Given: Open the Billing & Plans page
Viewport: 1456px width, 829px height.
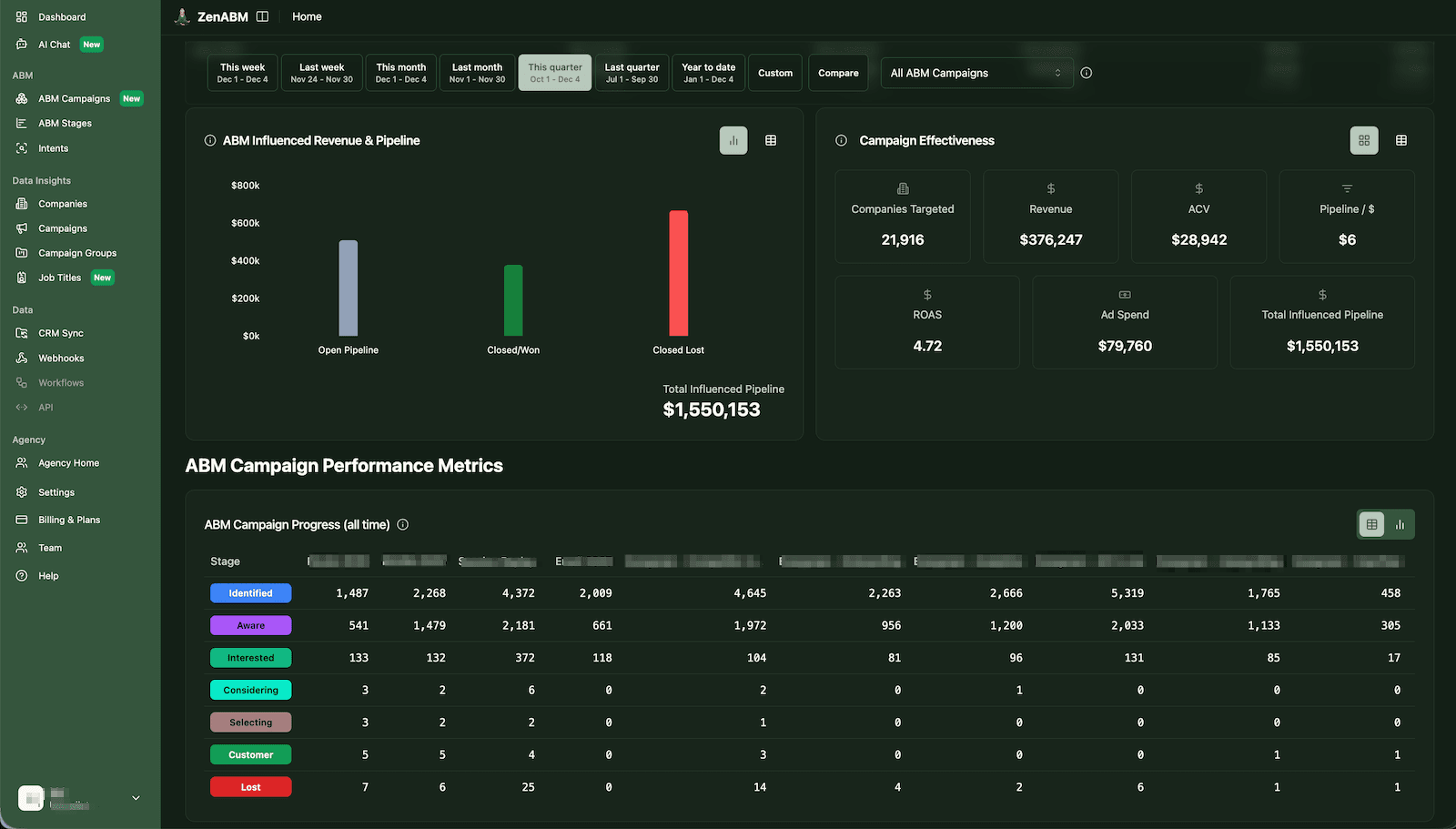Looking at the screenshot, I should click(68, 520).
